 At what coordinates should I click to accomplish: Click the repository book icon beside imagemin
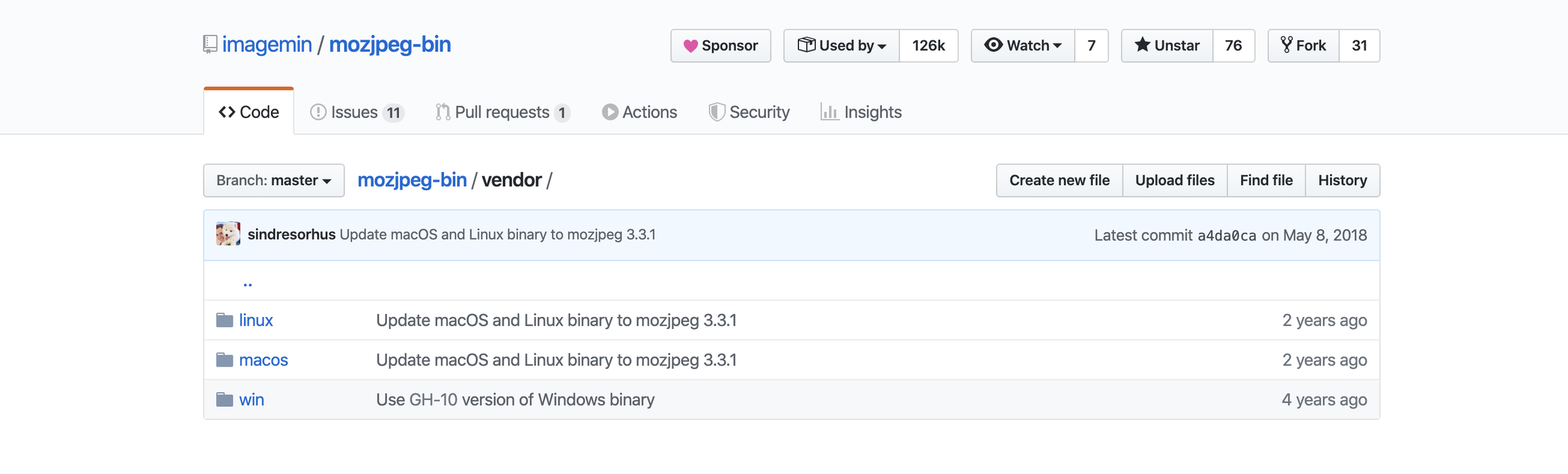pyautogui.click(x=210, y=45)
